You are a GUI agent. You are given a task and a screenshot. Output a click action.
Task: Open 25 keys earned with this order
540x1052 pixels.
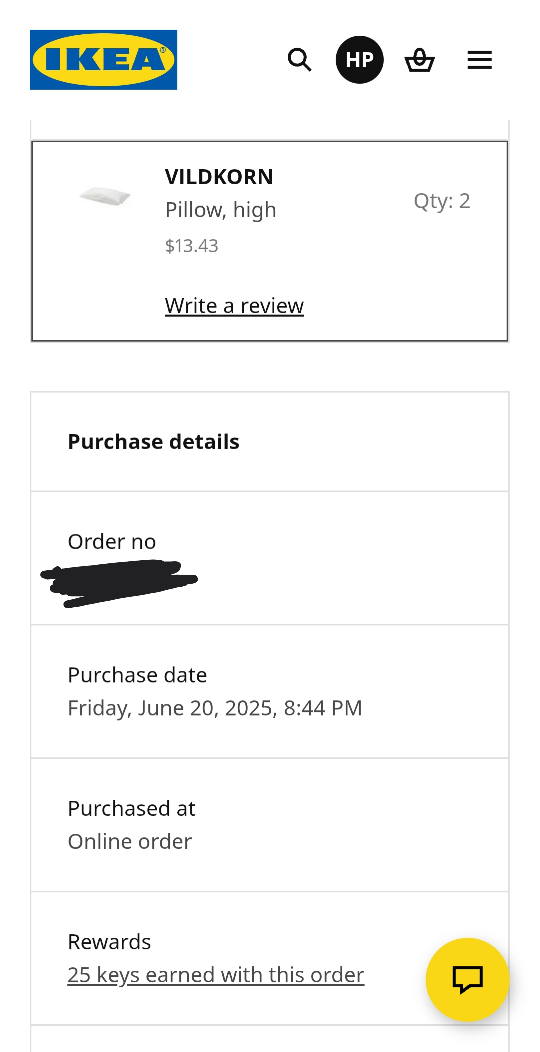pos(216,974)
